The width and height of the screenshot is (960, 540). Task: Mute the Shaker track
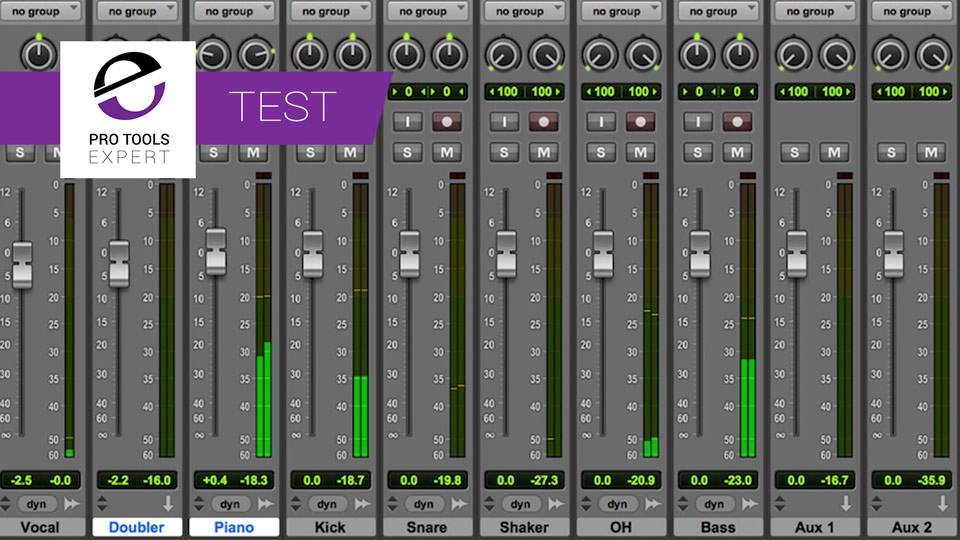coord(544,152)
